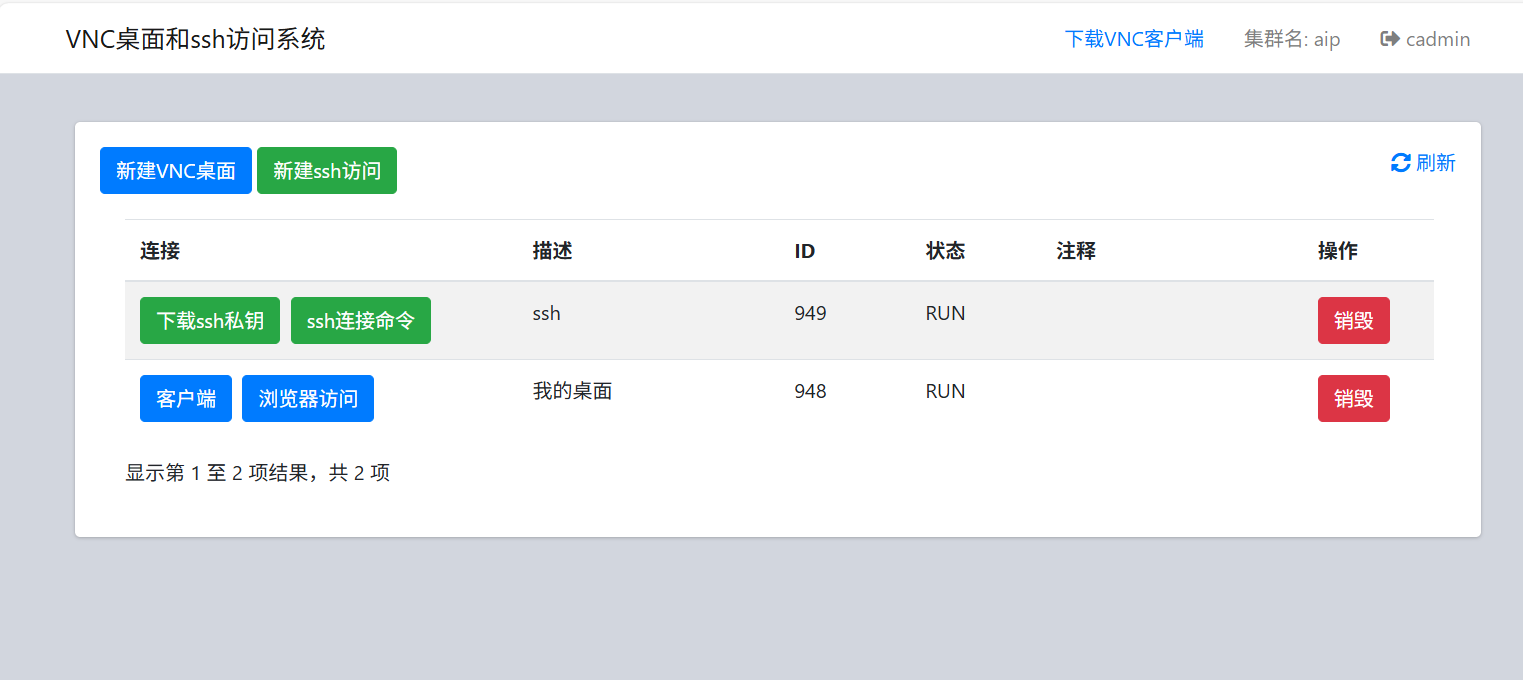Destroy the 我的桌面 session with ID 948

(x=1353, y=399)
